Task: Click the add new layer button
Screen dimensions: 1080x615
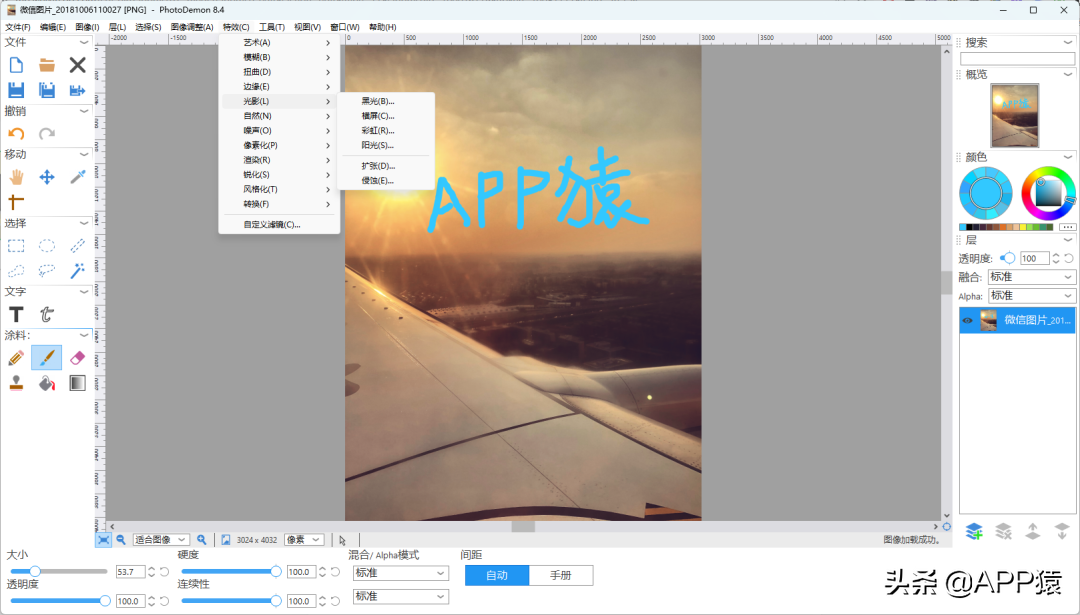Action: pos(973,531)
